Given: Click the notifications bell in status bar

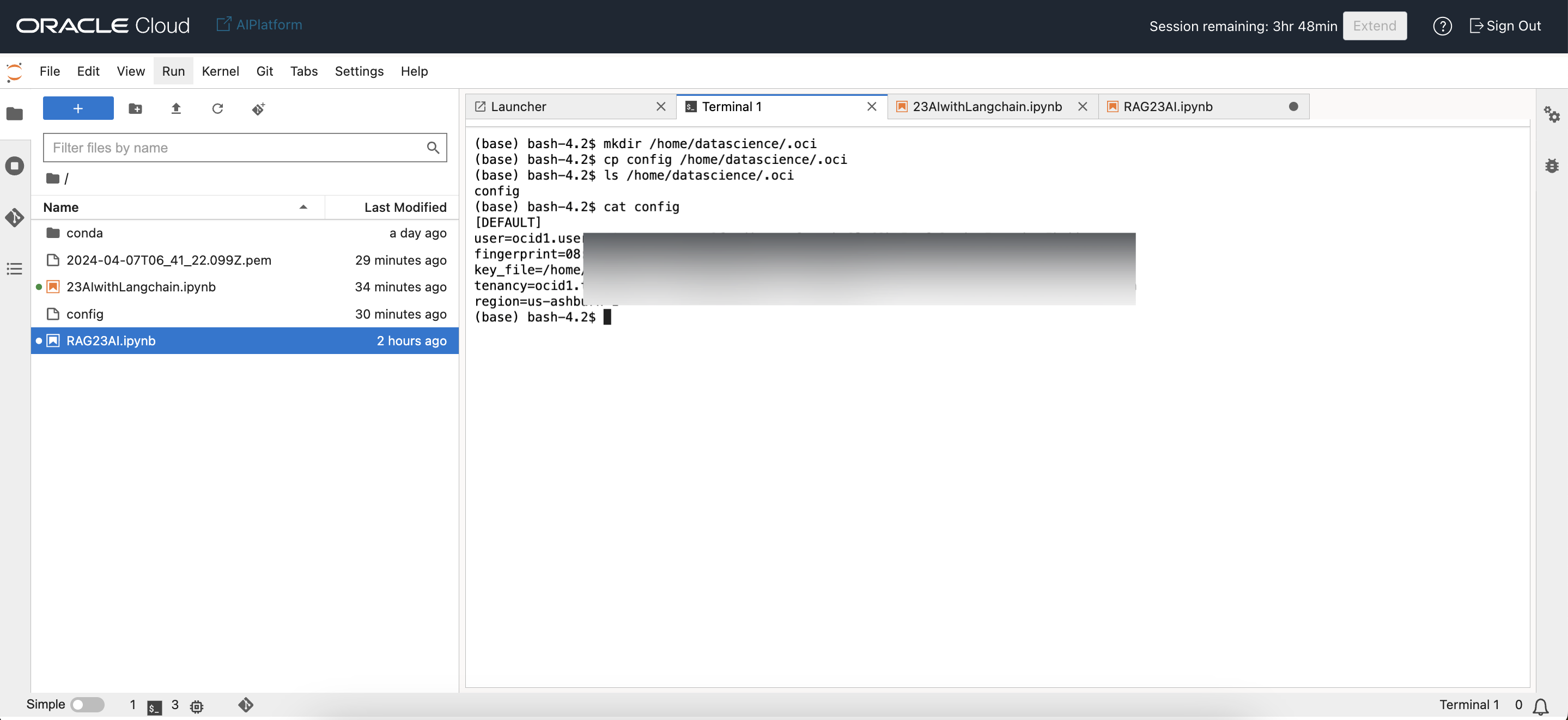Looking at the screenshot, I should (x=1541, y=706).
